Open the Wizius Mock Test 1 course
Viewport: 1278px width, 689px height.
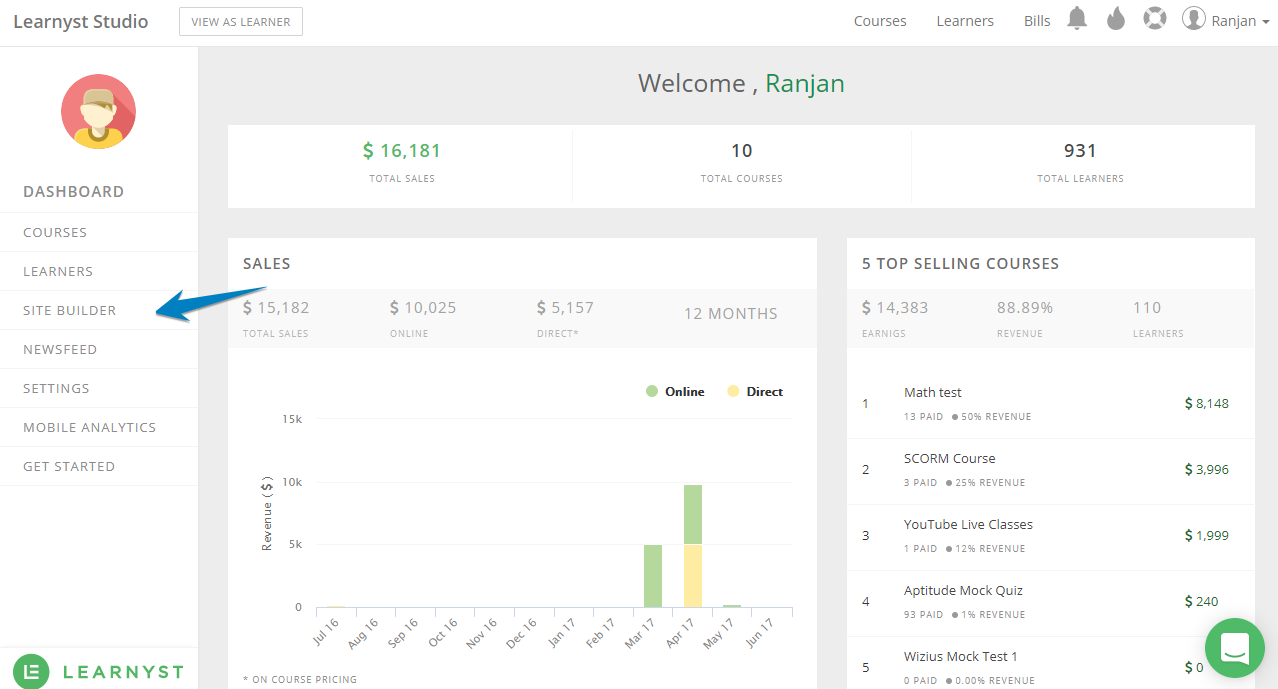click(961, 657)
